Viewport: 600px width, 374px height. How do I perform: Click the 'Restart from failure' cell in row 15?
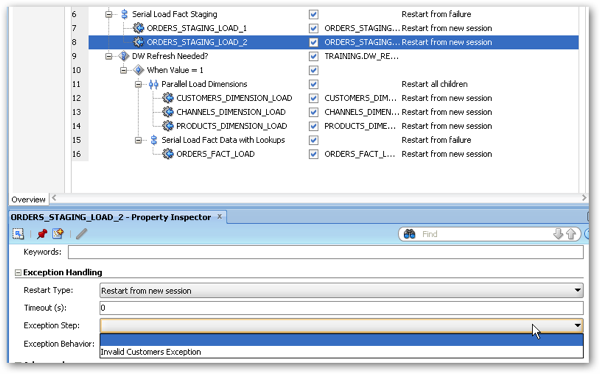pos(436,140)
